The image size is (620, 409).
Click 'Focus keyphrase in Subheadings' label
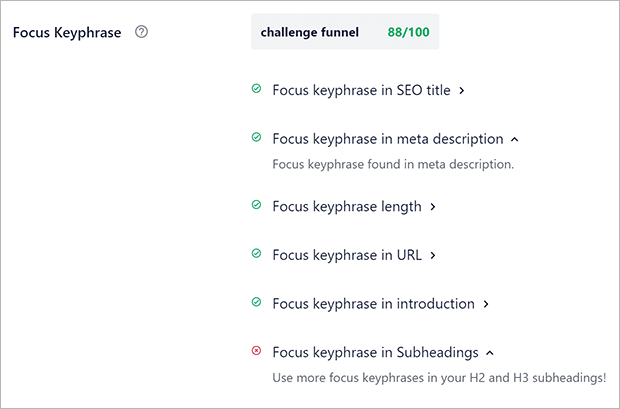tap(376, 352)
